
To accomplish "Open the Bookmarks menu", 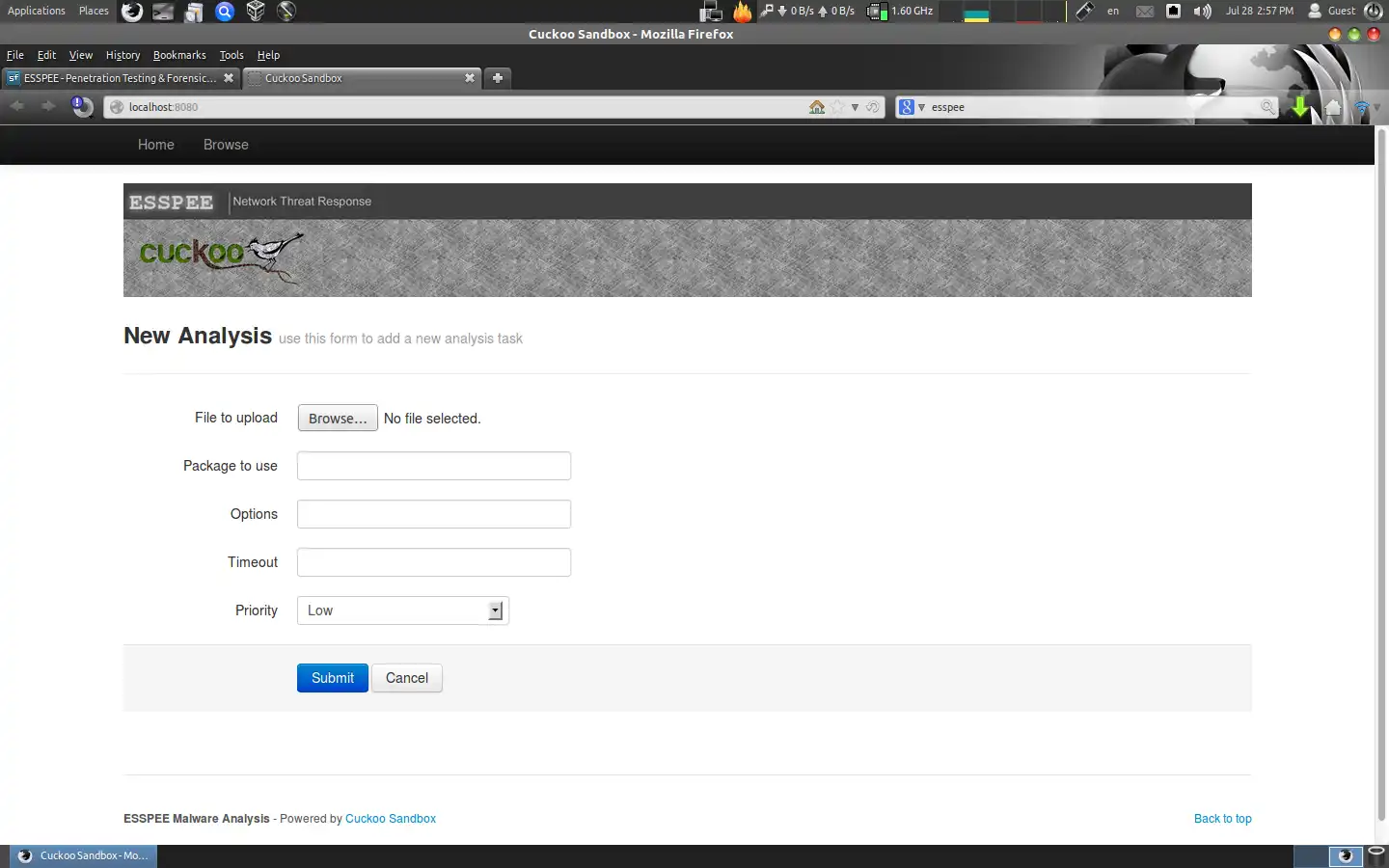I will (179, 55).
